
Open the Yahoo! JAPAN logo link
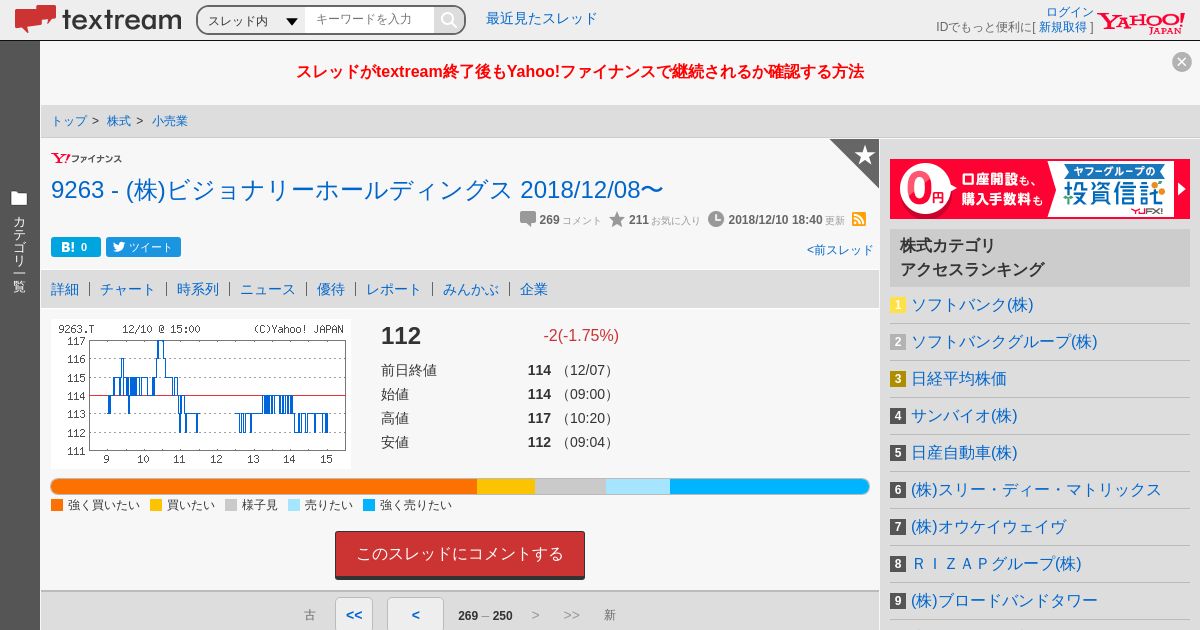[x=1141, y=22]
